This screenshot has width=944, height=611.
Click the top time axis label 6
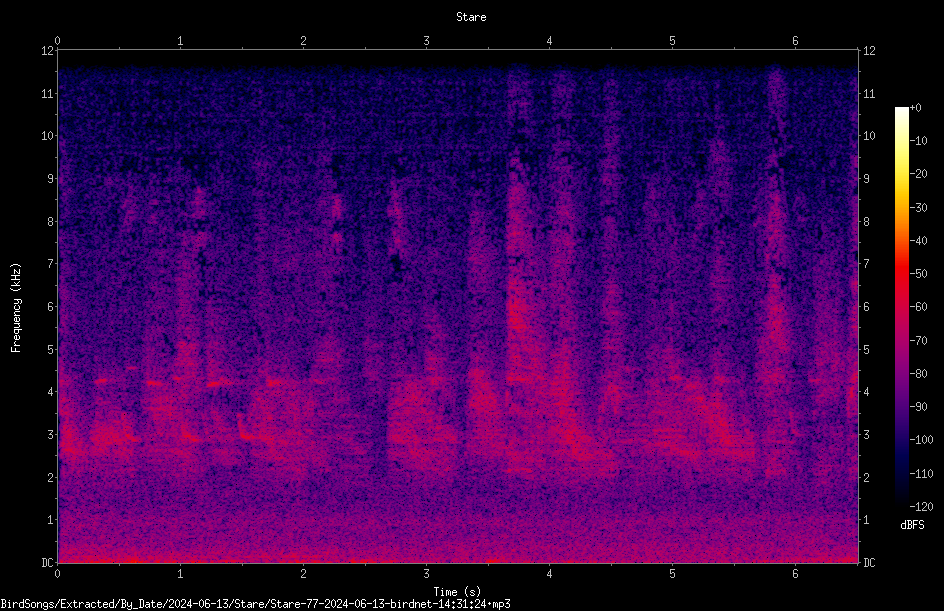pos(795,41)
